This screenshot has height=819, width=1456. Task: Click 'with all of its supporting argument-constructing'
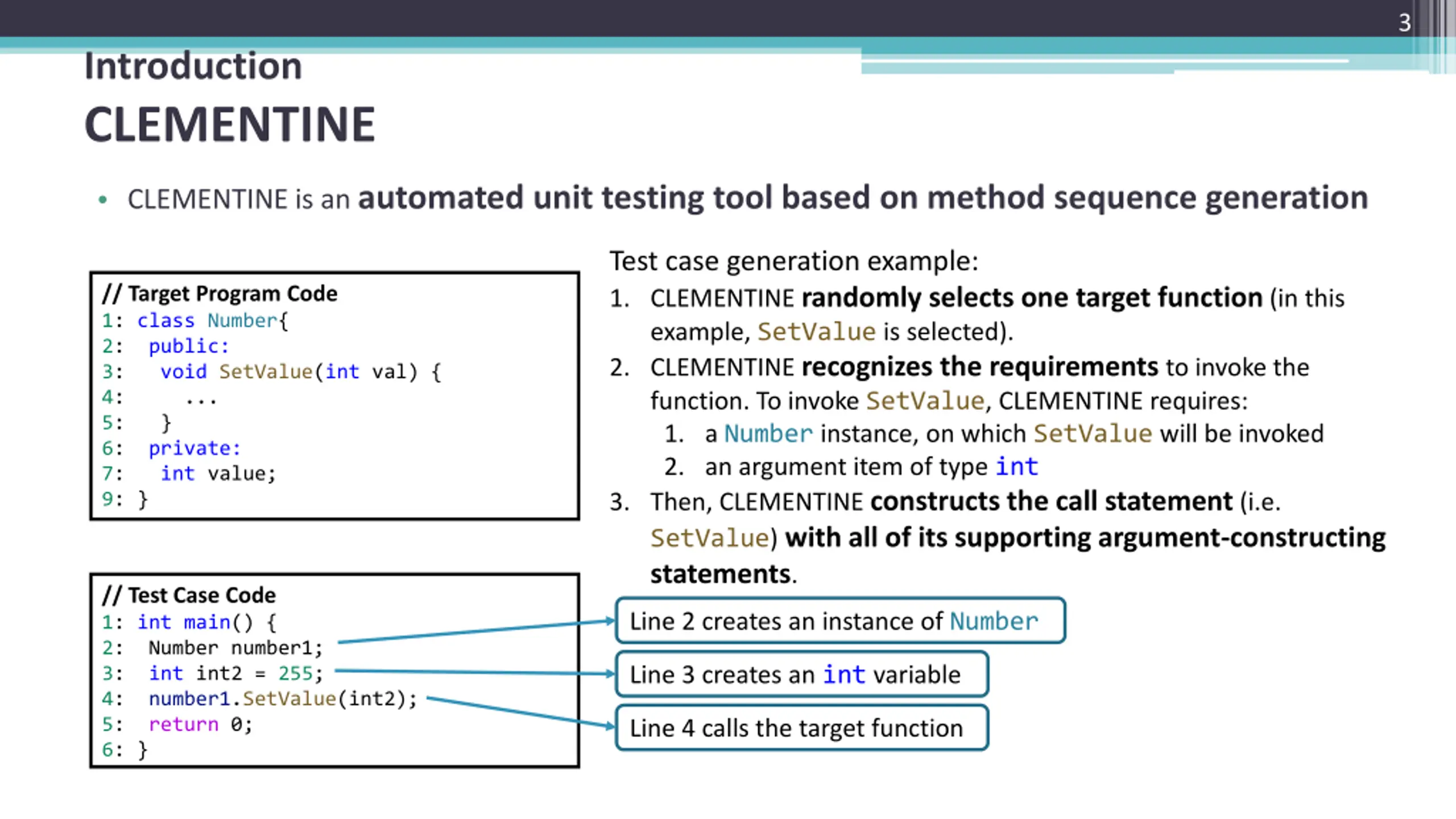click(1085, 538)
